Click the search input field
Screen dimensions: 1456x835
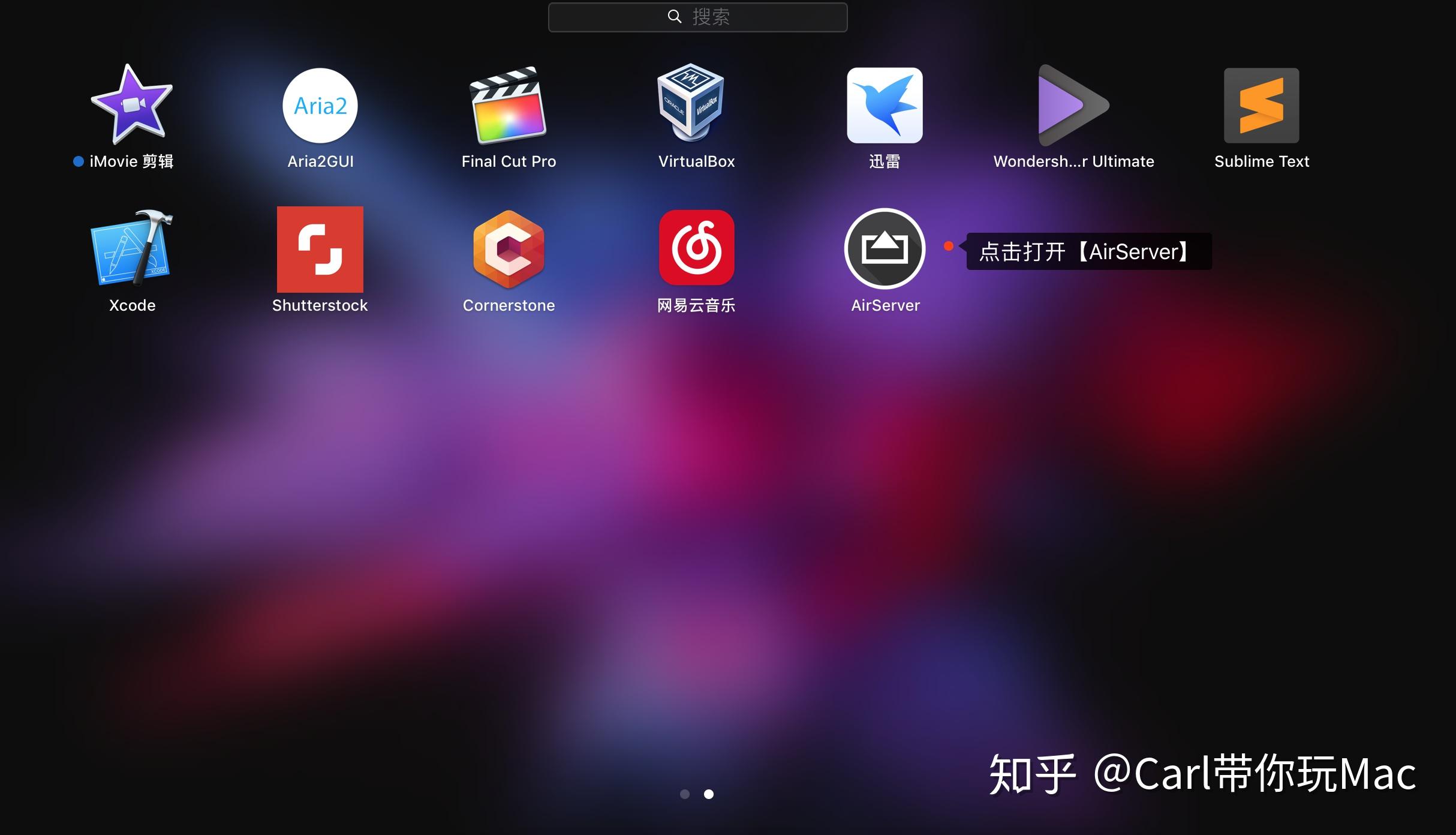click(700, 15)
